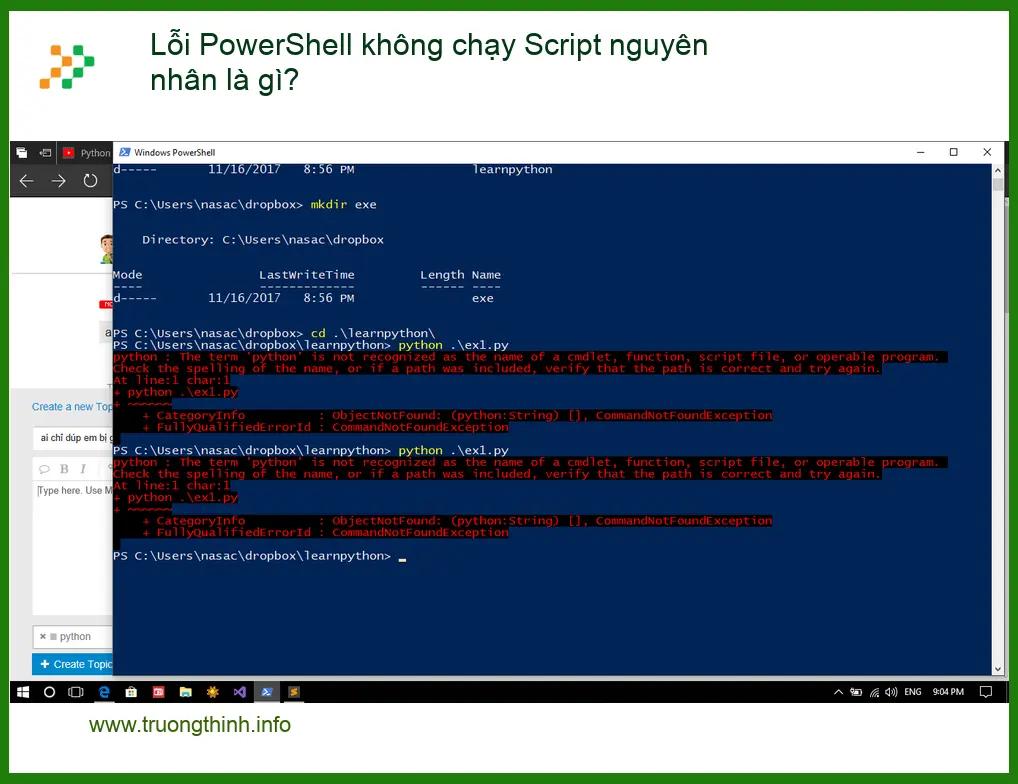Open the orange sun-shaped taskbar app
This screenshot has width=1018, height=784.
(212, 692)
